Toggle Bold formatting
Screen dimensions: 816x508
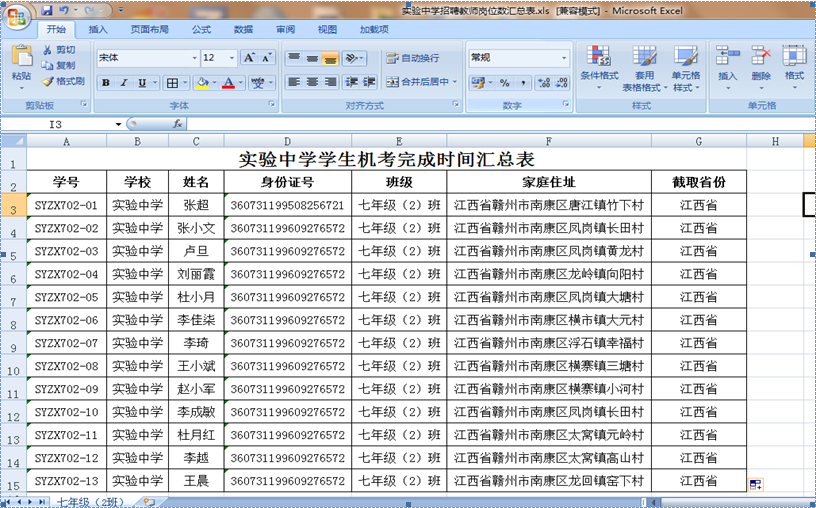pyautogui.click(x=106, y=83)
